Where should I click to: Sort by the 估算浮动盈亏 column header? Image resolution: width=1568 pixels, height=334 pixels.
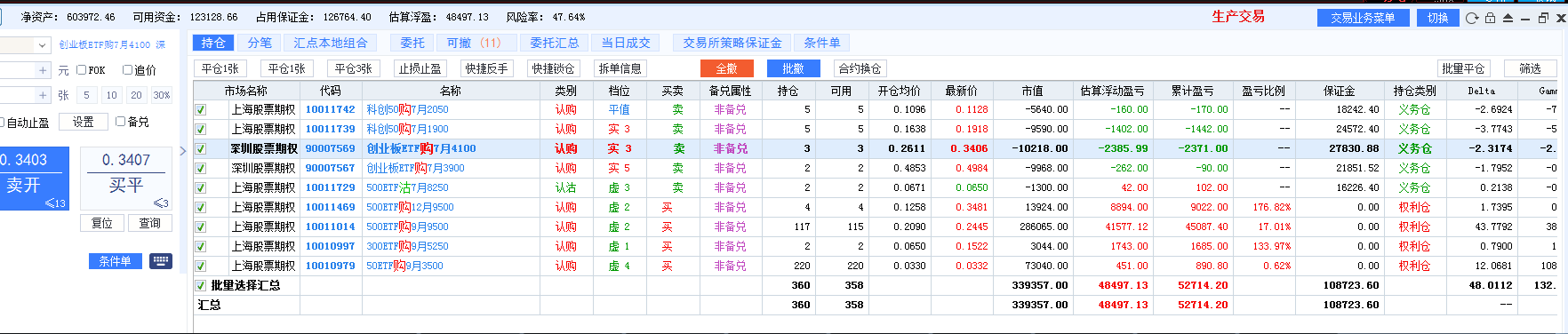(1112, 91)
